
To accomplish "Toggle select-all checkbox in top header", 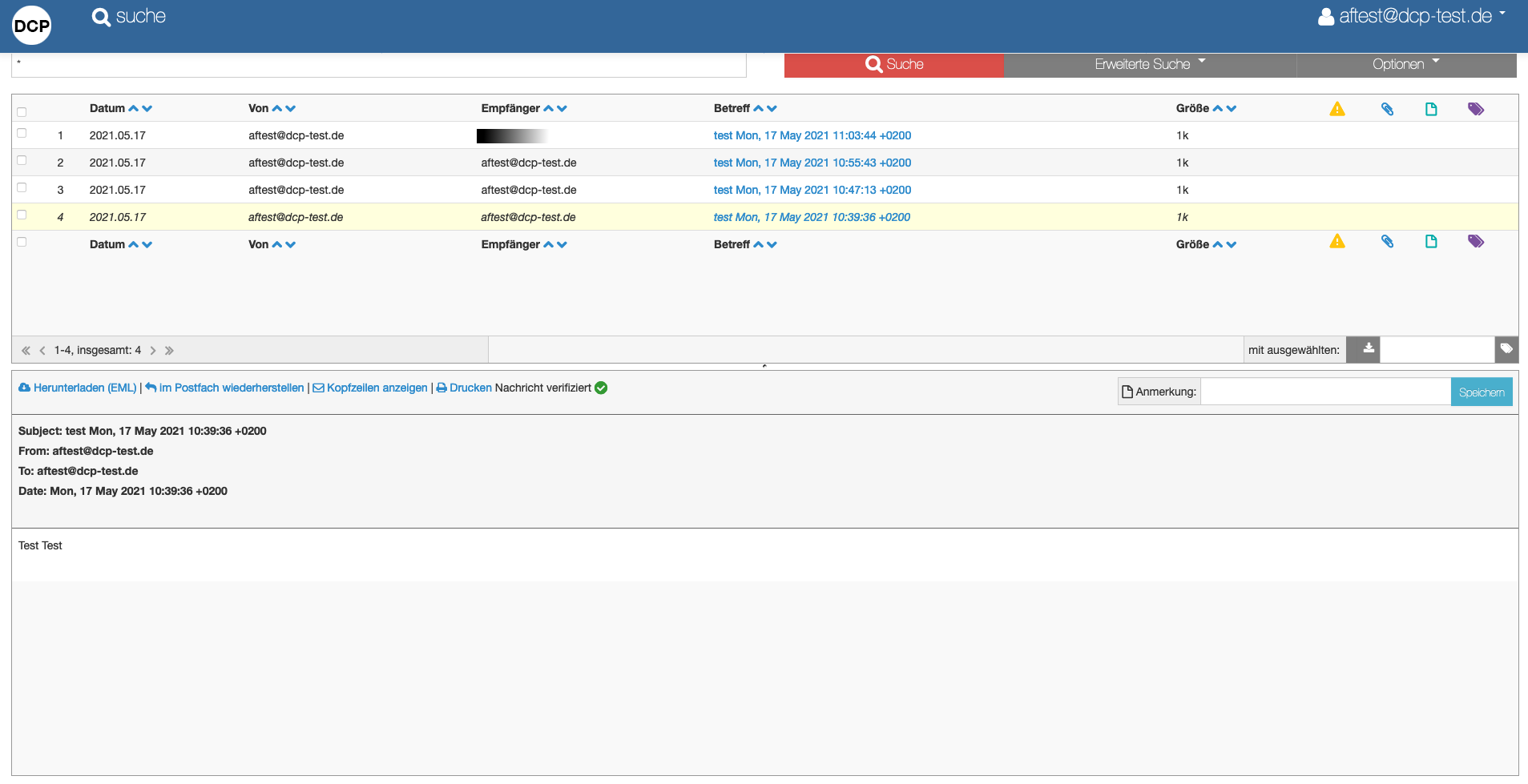I will [22, 112].
